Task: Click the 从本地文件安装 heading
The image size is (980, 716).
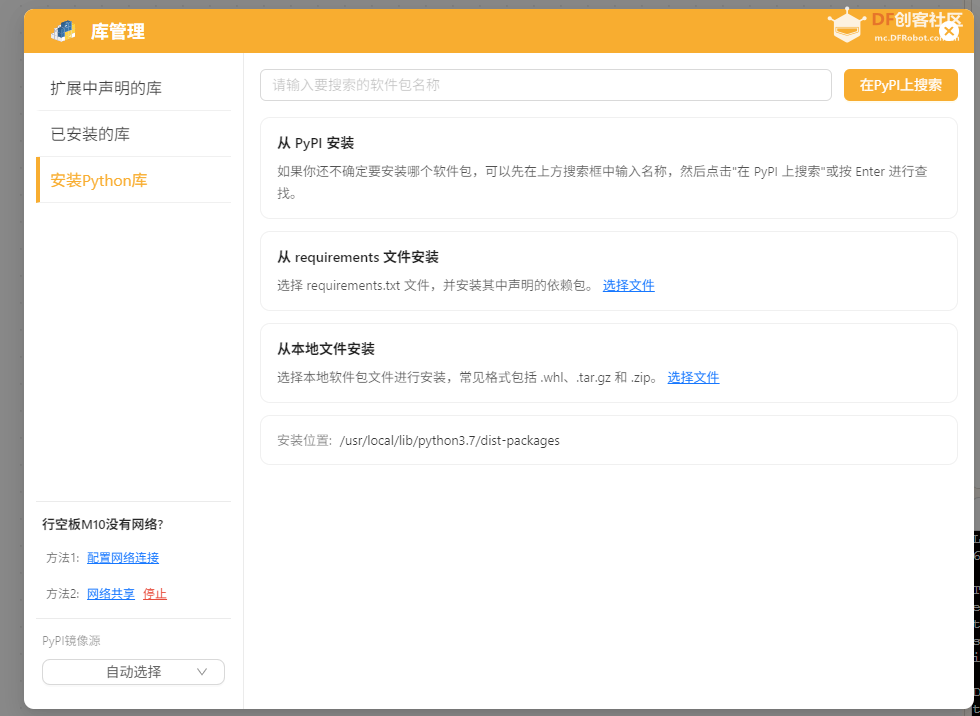Action: pos(326,349)
